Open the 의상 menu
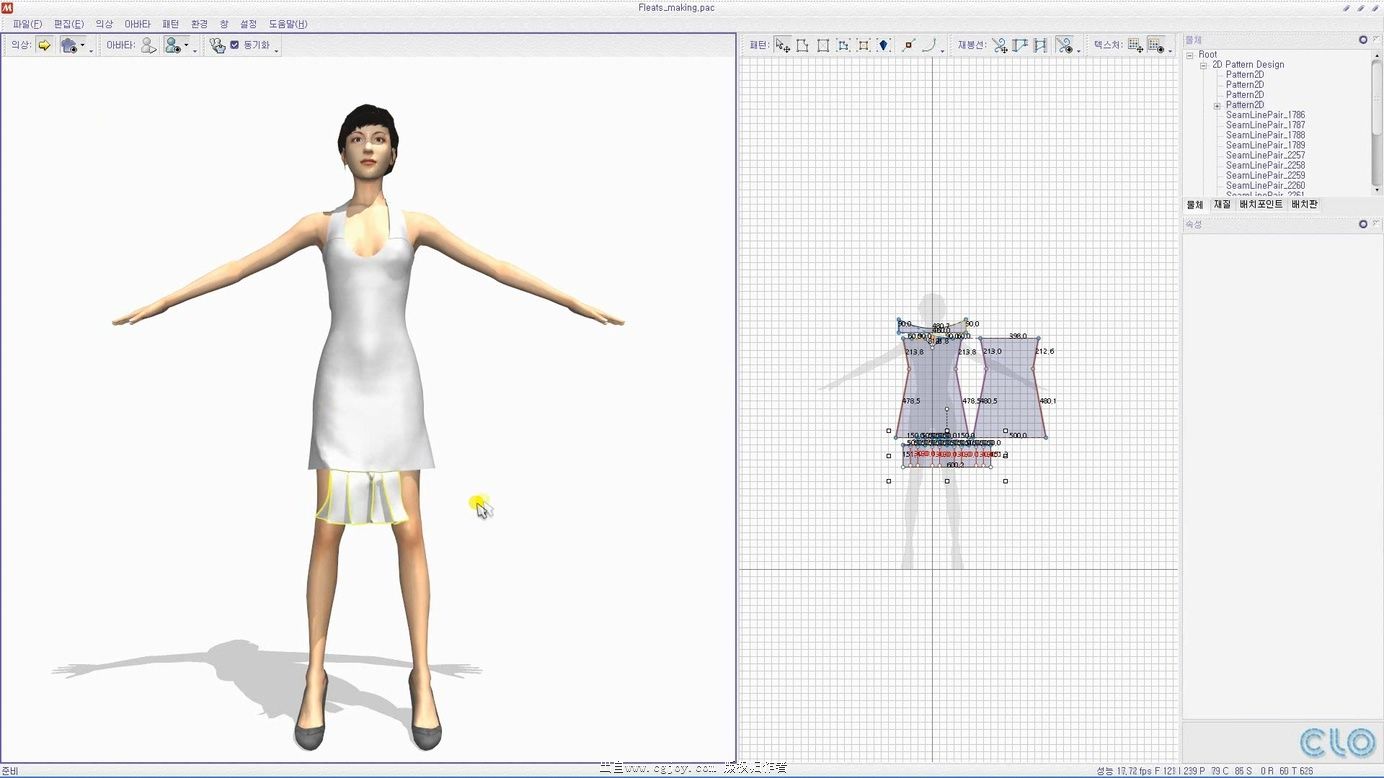The image size is (1384, 778). pyautogui.click(x=104, y=23)
